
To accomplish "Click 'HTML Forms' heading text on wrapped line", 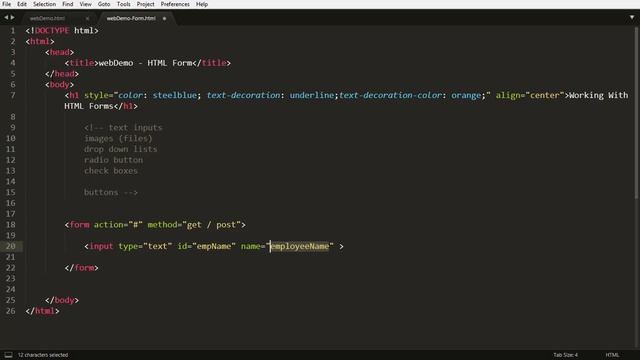I will pyautogui.click(x=89, y=106).
